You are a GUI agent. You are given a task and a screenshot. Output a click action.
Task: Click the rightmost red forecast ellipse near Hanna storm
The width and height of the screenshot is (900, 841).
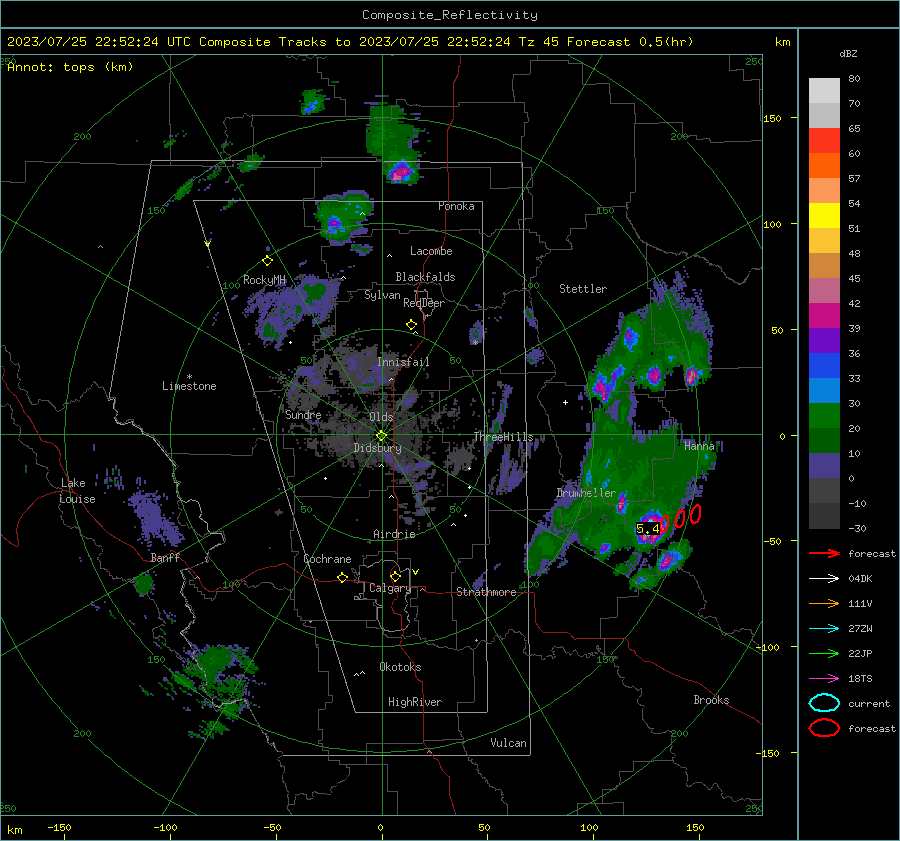[x=695, y=514]
